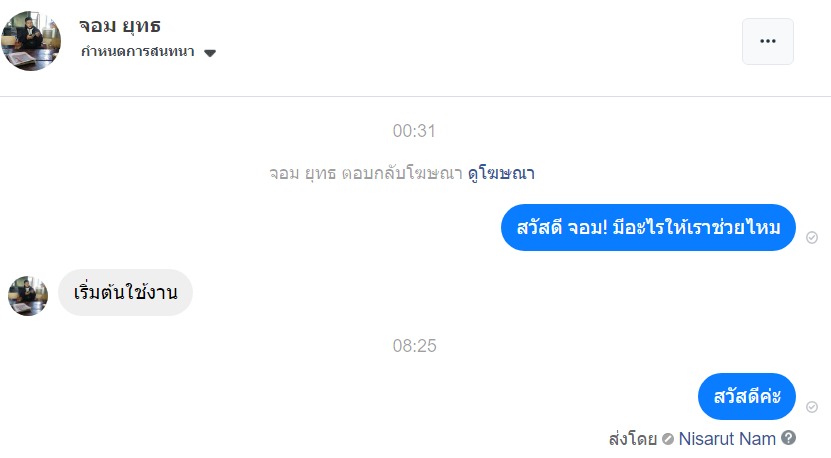Click the question mark help icon
This screenshot has height=458, width=831.
[x=789, y=438]
